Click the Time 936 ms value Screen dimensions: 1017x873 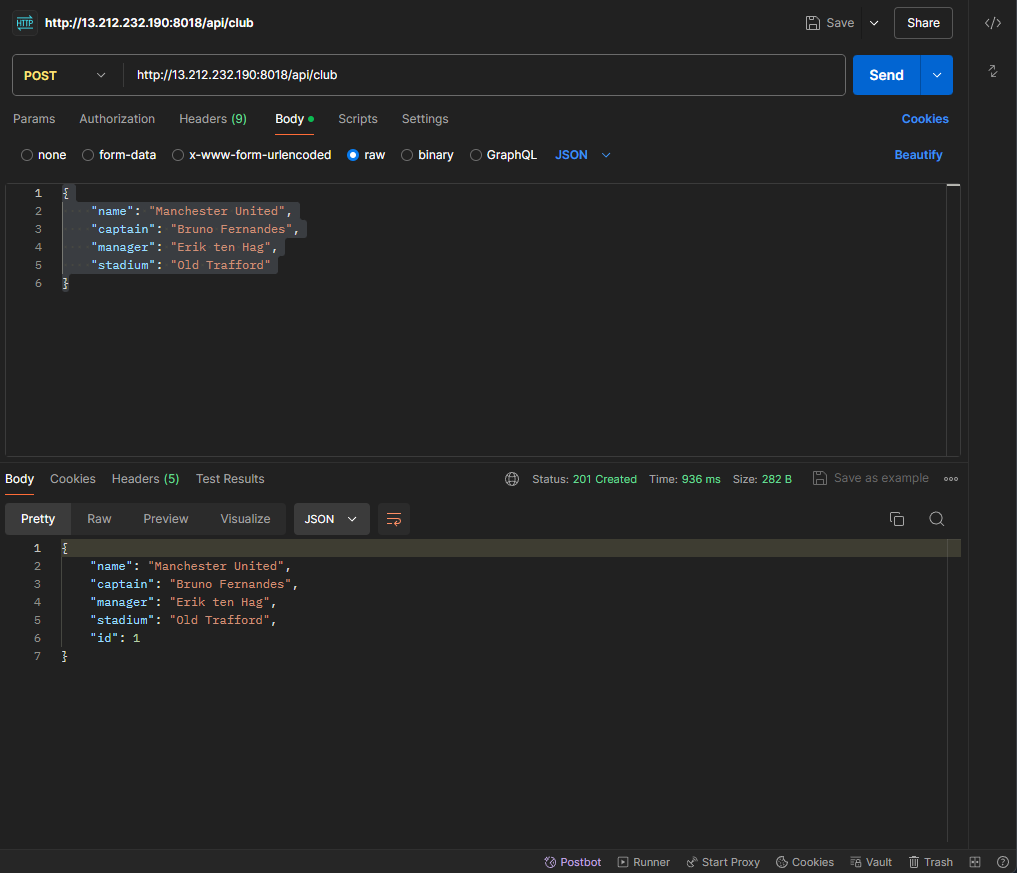point(700,479)
